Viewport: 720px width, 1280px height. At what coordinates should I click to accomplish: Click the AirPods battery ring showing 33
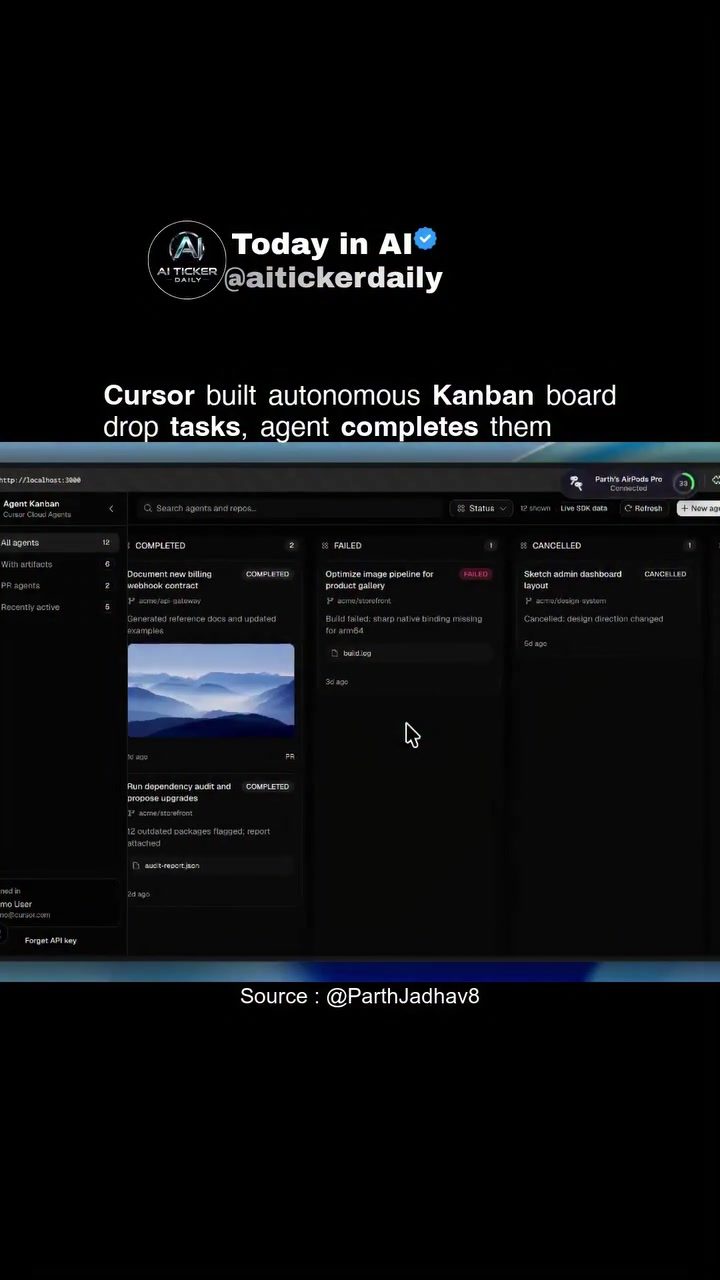(x=684, y=483)
